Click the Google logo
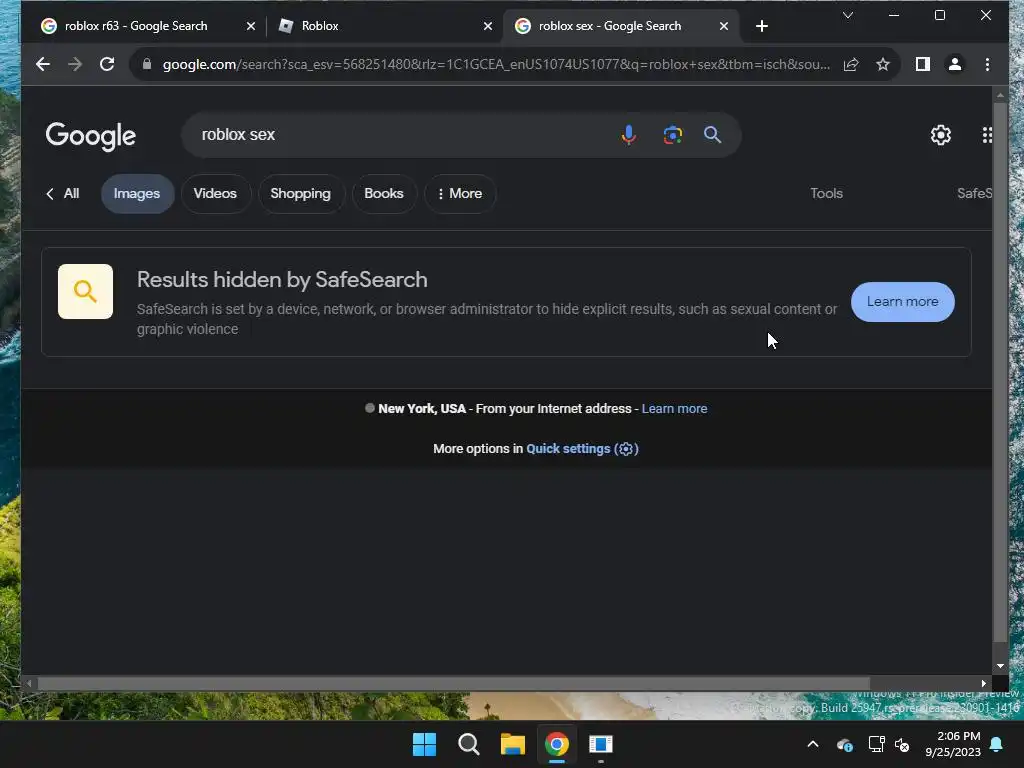This screenshot has height=768, width=1024. [91, 136]
